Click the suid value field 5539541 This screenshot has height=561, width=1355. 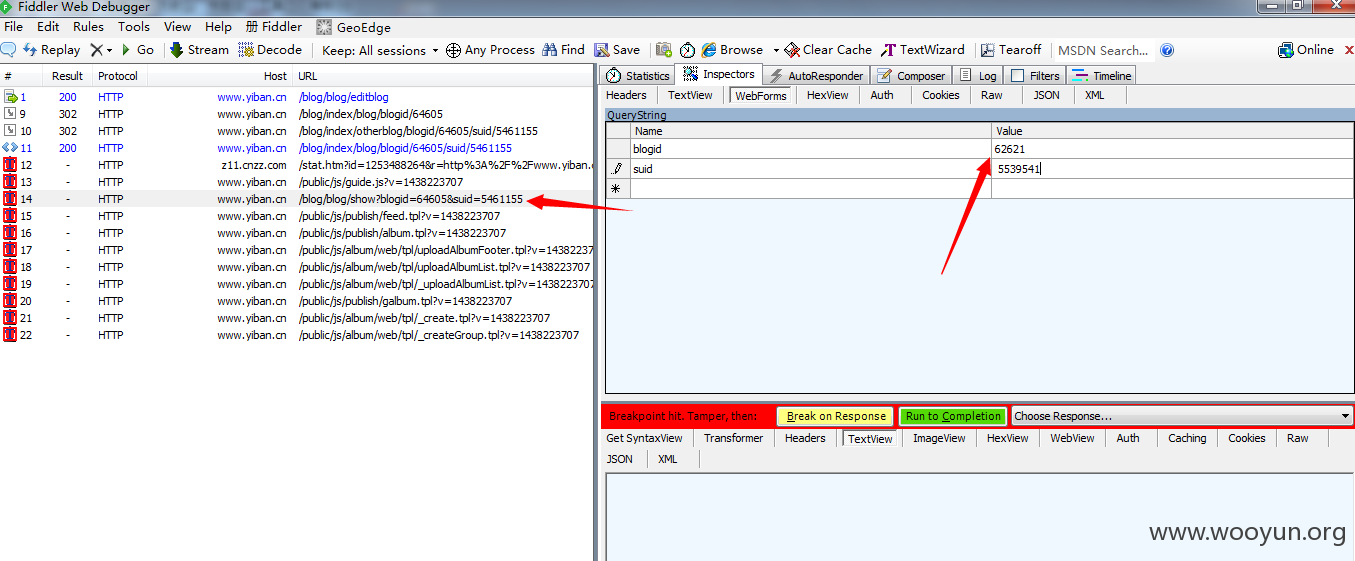1172,169
